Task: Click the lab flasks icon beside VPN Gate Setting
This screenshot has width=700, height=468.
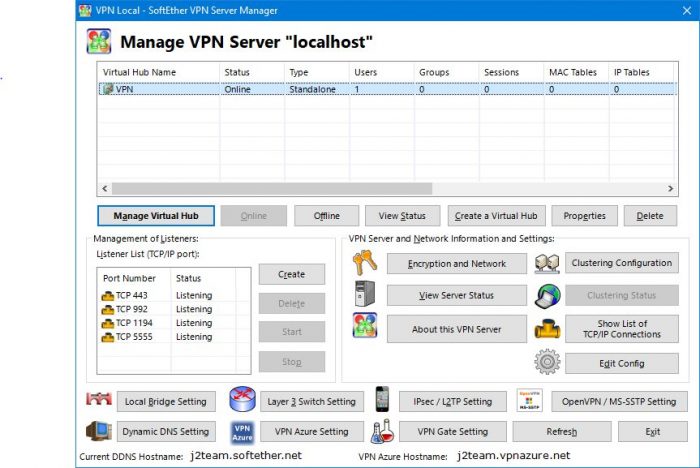Action: click(383, 431)
